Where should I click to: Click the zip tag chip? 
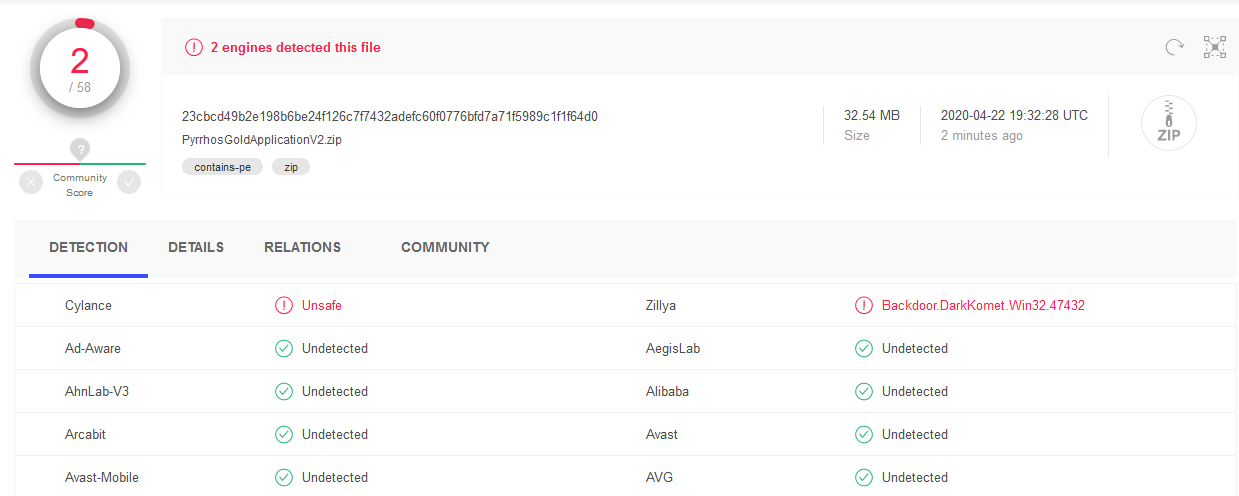coord(291,167)
